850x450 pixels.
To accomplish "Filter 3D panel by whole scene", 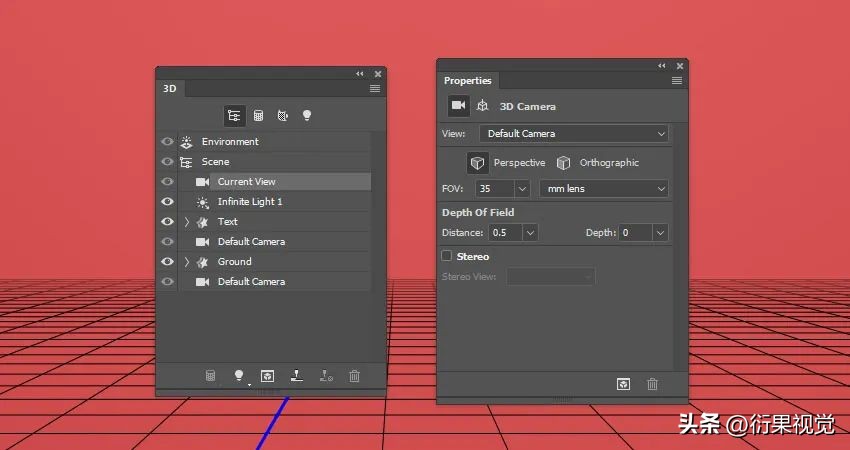I will (x=234, y=115).
